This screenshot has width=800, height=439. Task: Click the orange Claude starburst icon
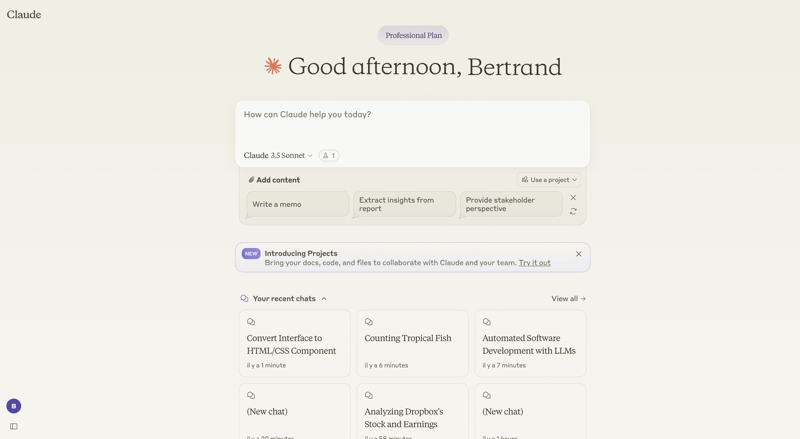click(273, 66)
